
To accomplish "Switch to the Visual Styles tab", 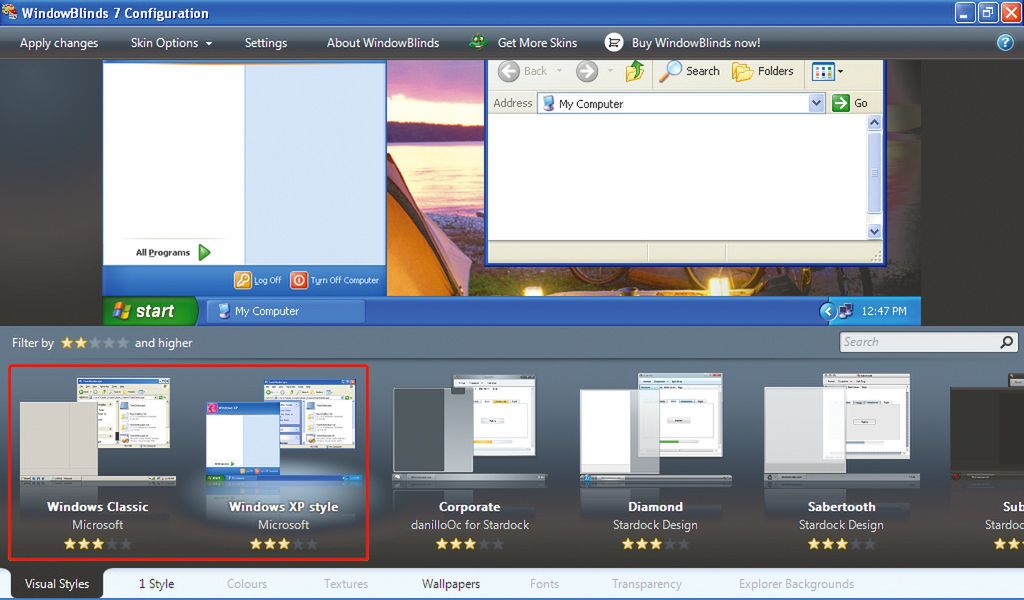I will tap(57, 584).
